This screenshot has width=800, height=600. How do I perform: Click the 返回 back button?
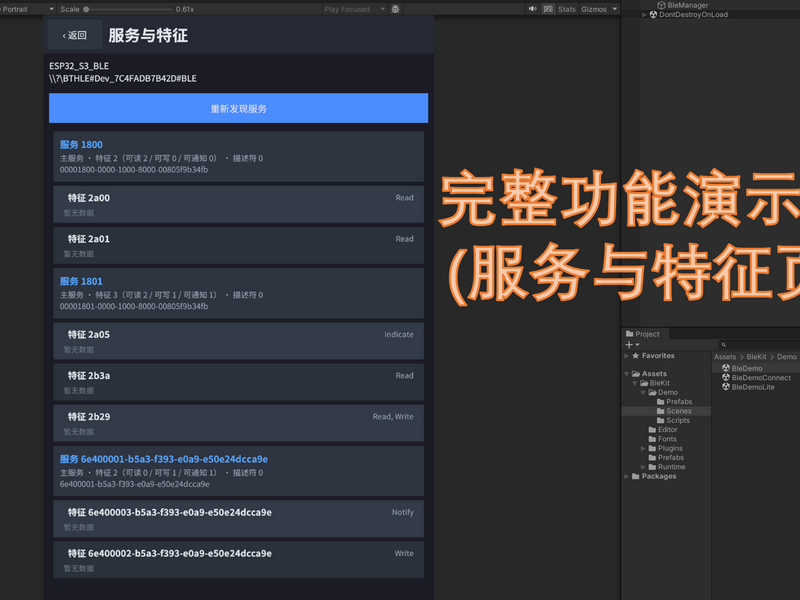[75, 35]
